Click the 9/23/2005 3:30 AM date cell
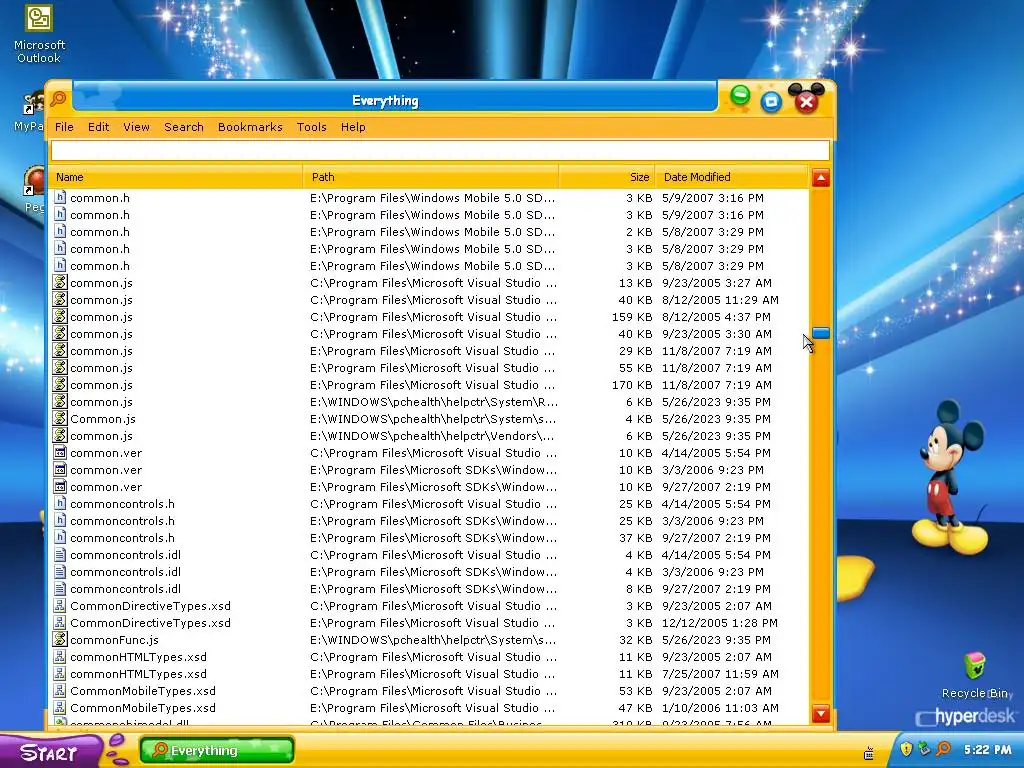Screen dimensions: 1024x768 [716, 334]
